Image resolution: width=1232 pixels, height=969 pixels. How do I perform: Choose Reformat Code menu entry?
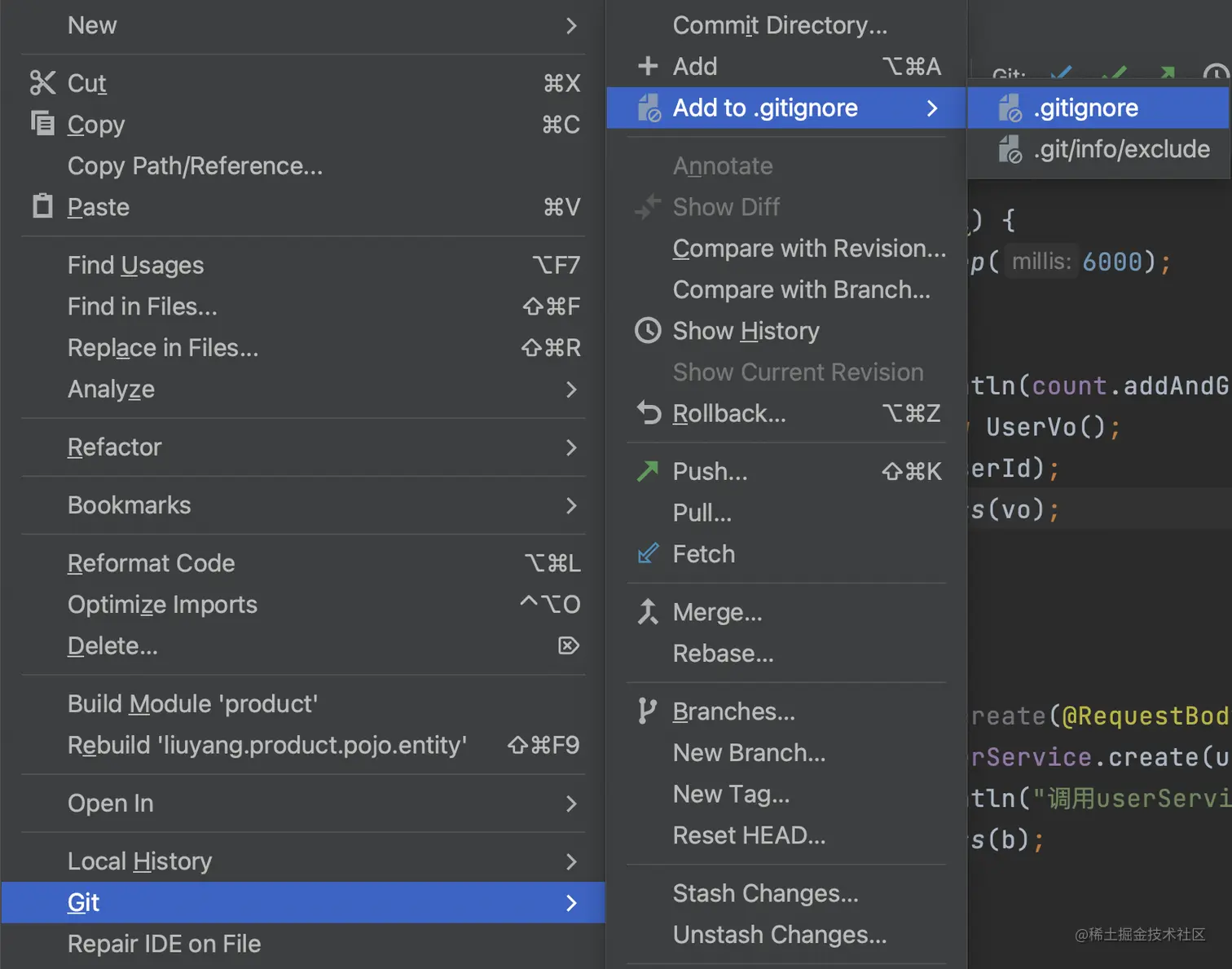tap(152, 563)
